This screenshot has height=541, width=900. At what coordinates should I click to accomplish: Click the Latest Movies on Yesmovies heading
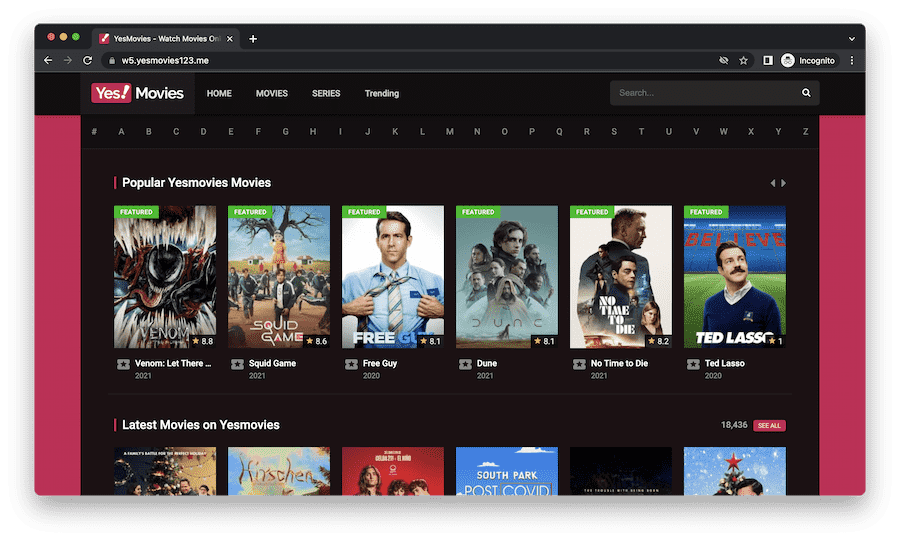point(201,425)
